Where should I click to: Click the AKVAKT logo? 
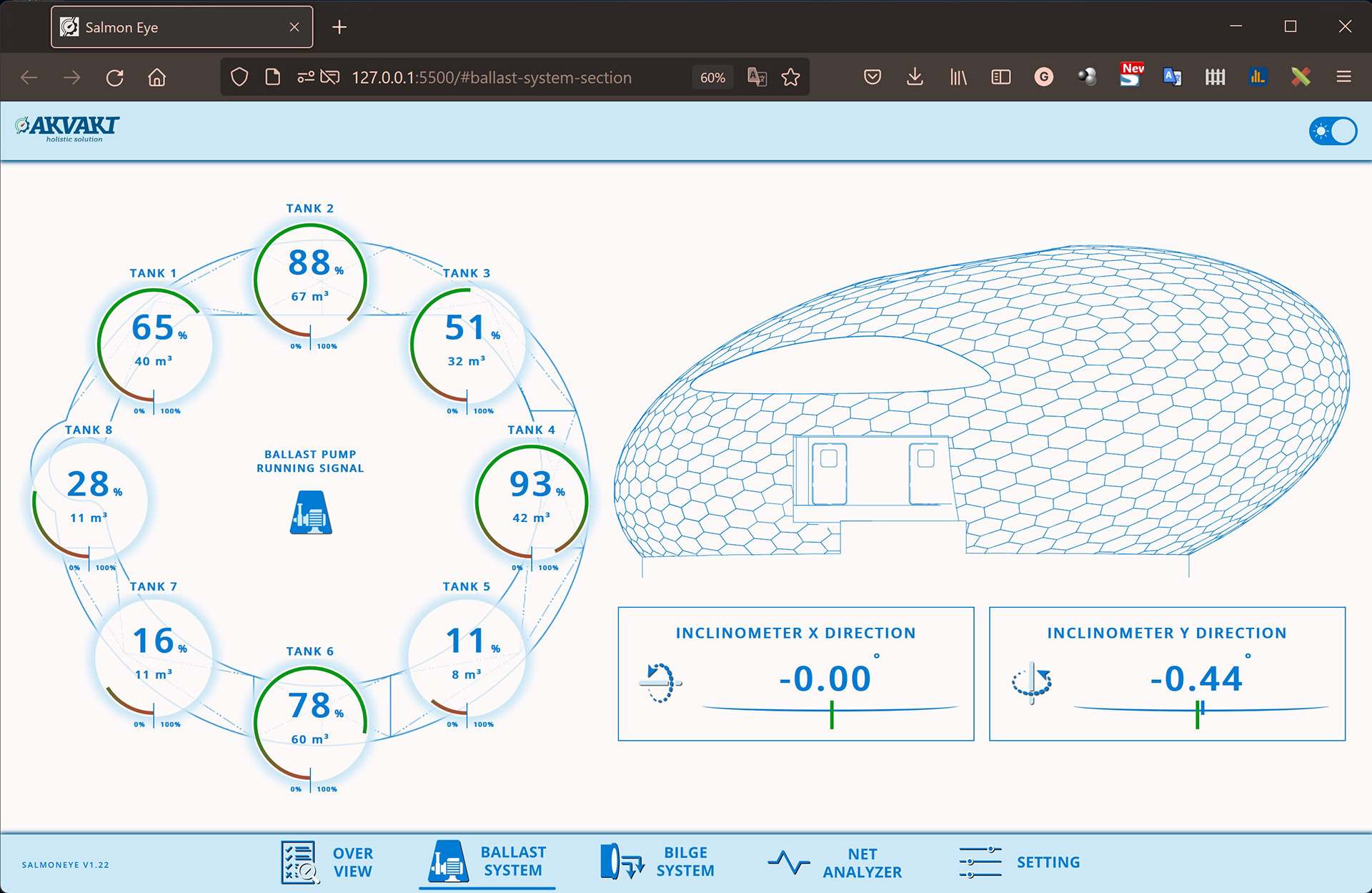point(67,129)
